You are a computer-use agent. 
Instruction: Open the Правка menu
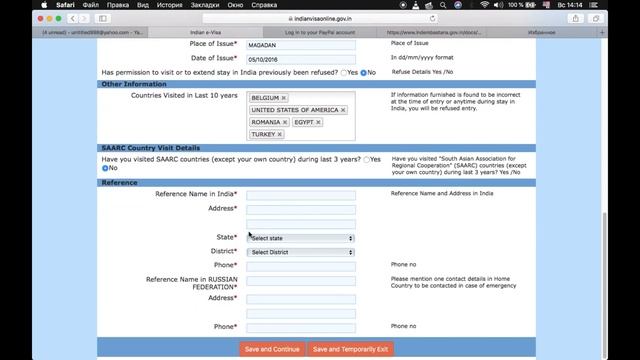click(x=118, y=5)
